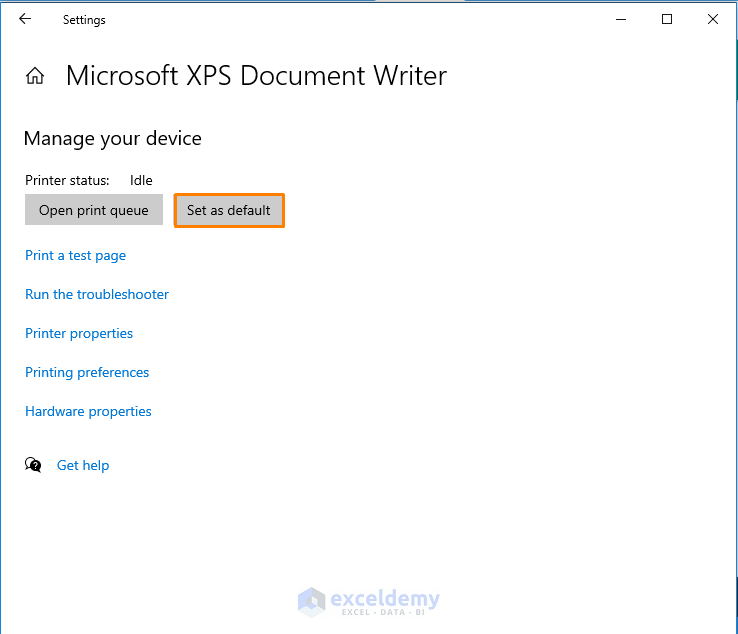Image resolution: width=738 pixels, height=634 pixels.
Task: Click the Home icon beside the printer name
Action: (35, 76)
